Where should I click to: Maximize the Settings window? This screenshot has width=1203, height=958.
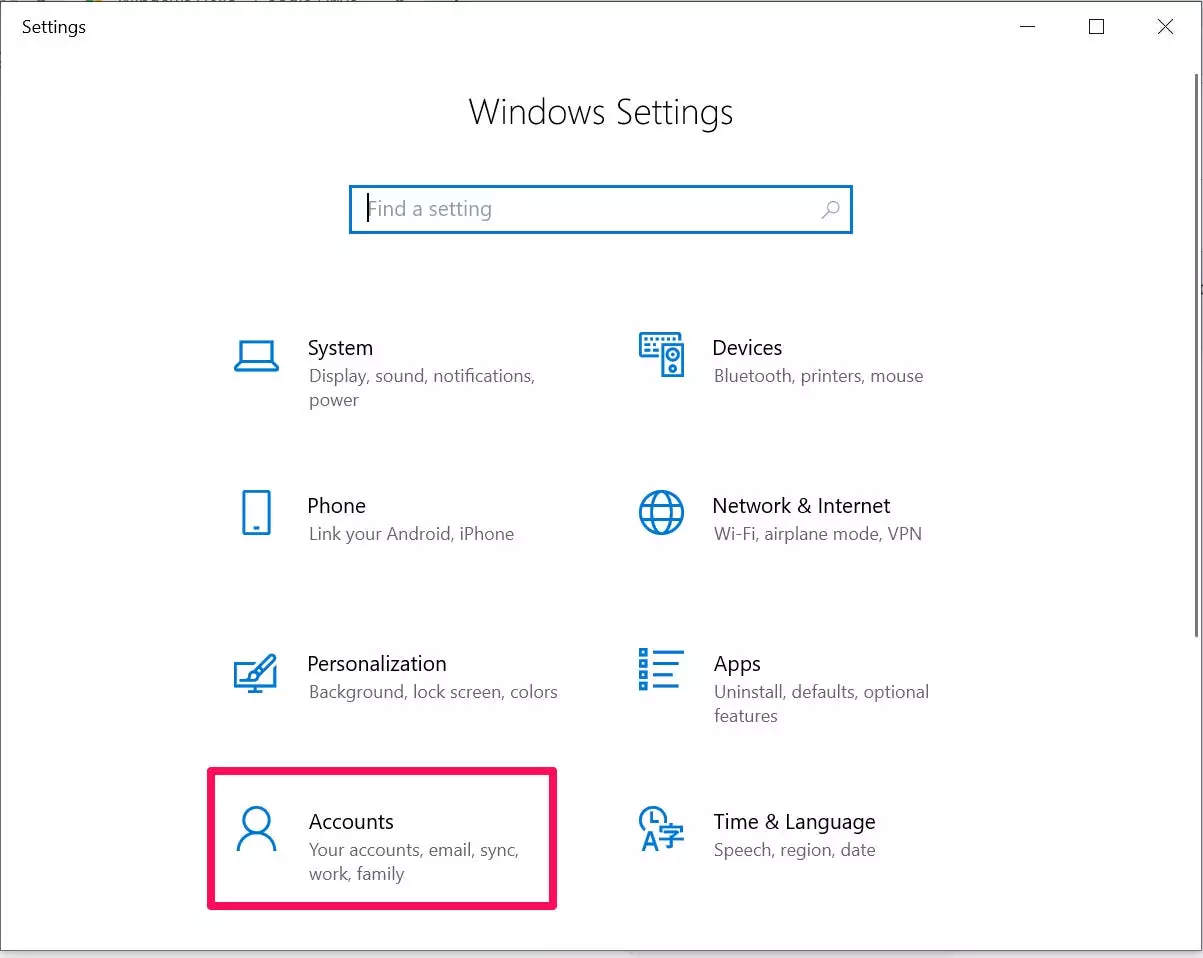pyautogui.click(x=1096, y=27)
